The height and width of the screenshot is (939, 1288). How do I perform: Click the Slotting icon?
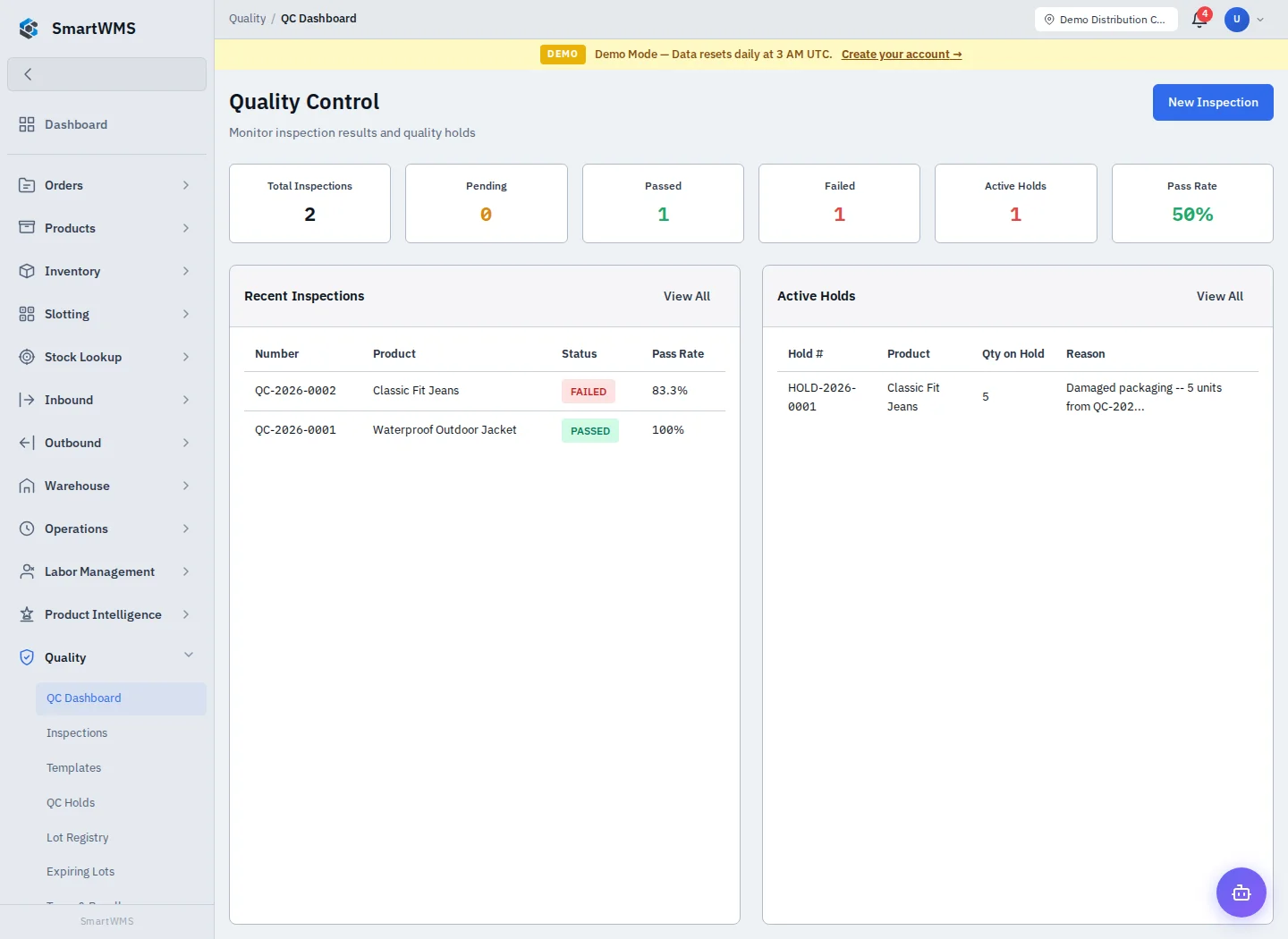[x=27, y=314]
